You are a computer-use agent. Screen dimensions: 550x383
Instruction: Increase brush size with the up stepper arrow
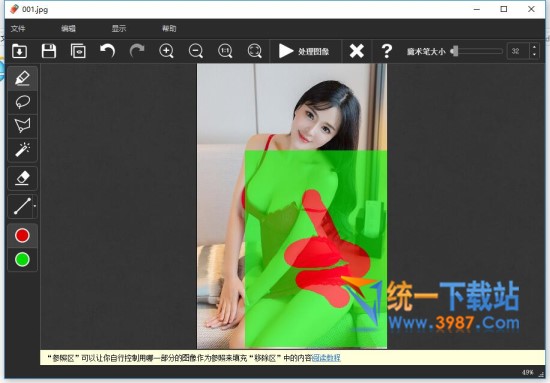534,47
